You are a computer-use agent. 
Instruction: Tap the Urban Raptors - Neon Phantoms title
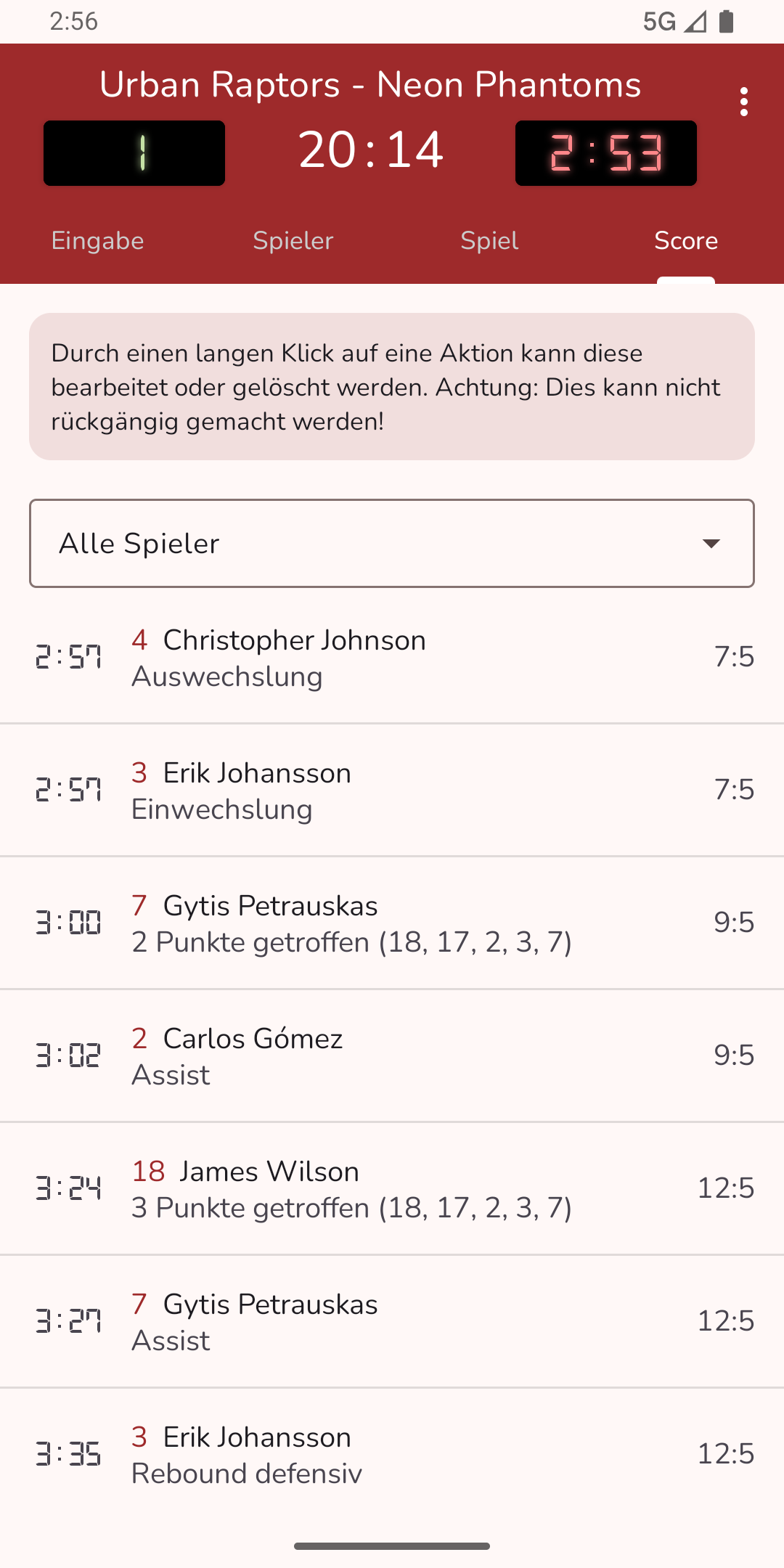pos(370,85)
